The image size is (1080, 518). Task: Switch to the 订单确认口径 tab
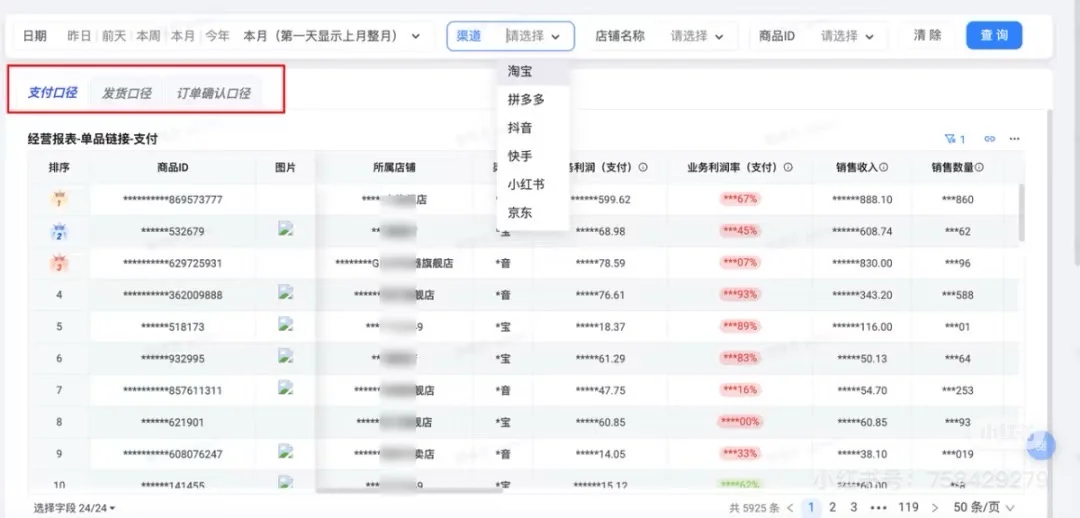pyautogui.click(x=214, y=93)
